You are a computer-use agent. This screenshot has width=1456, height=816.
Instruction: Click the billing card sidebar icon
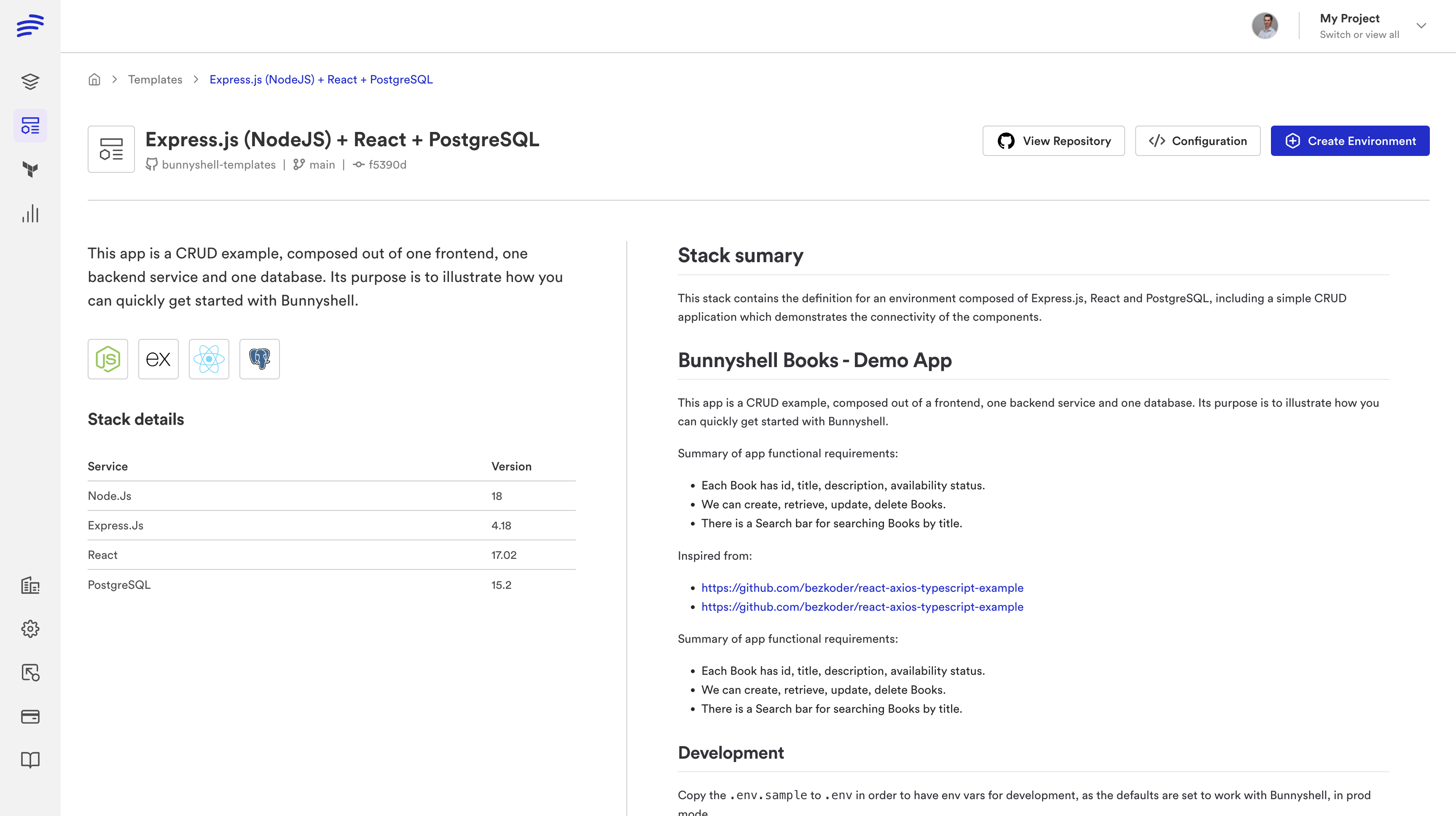click(30, 717)
